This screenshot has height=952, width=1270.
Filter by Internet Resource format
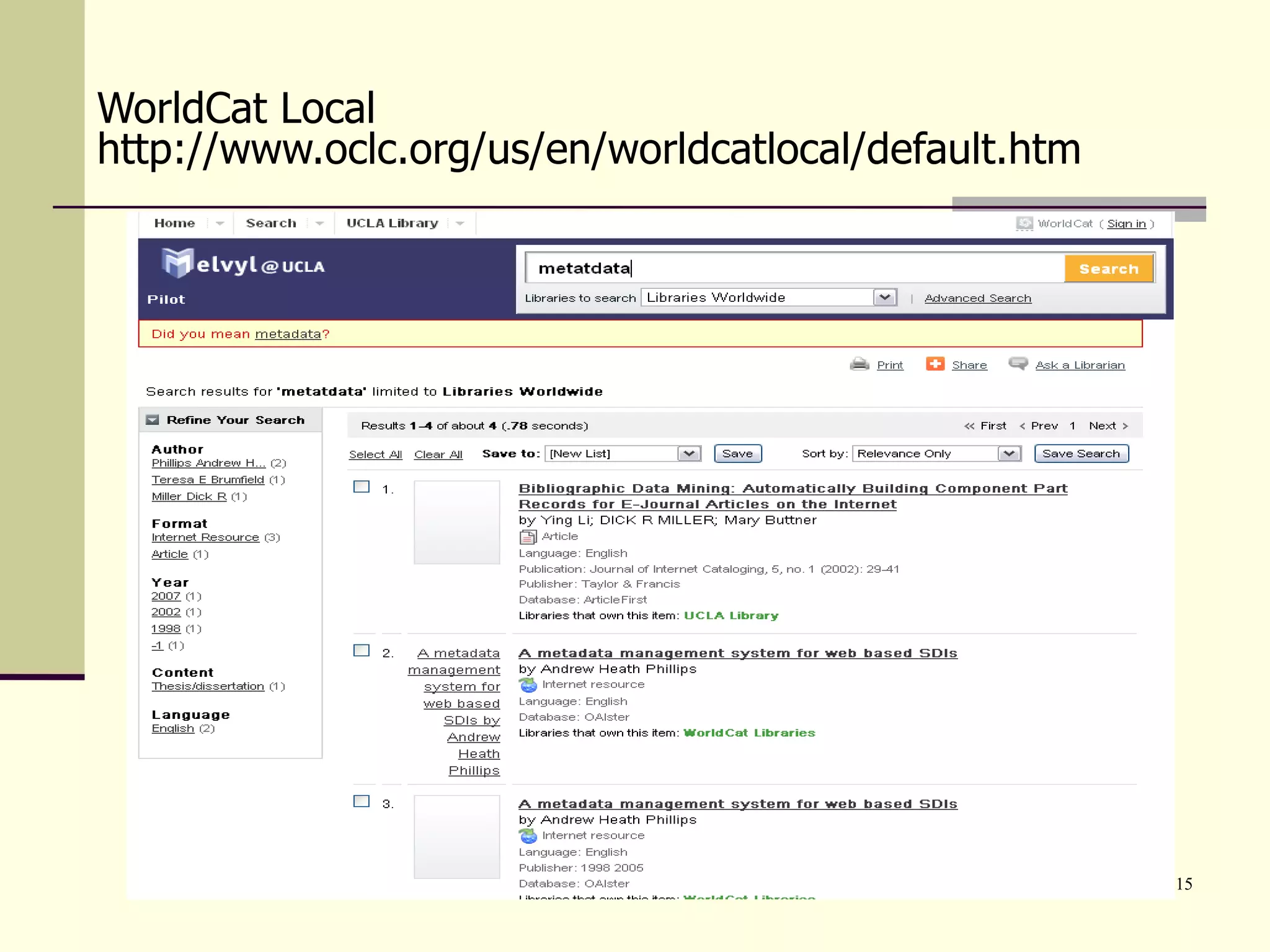coord(205,537)
